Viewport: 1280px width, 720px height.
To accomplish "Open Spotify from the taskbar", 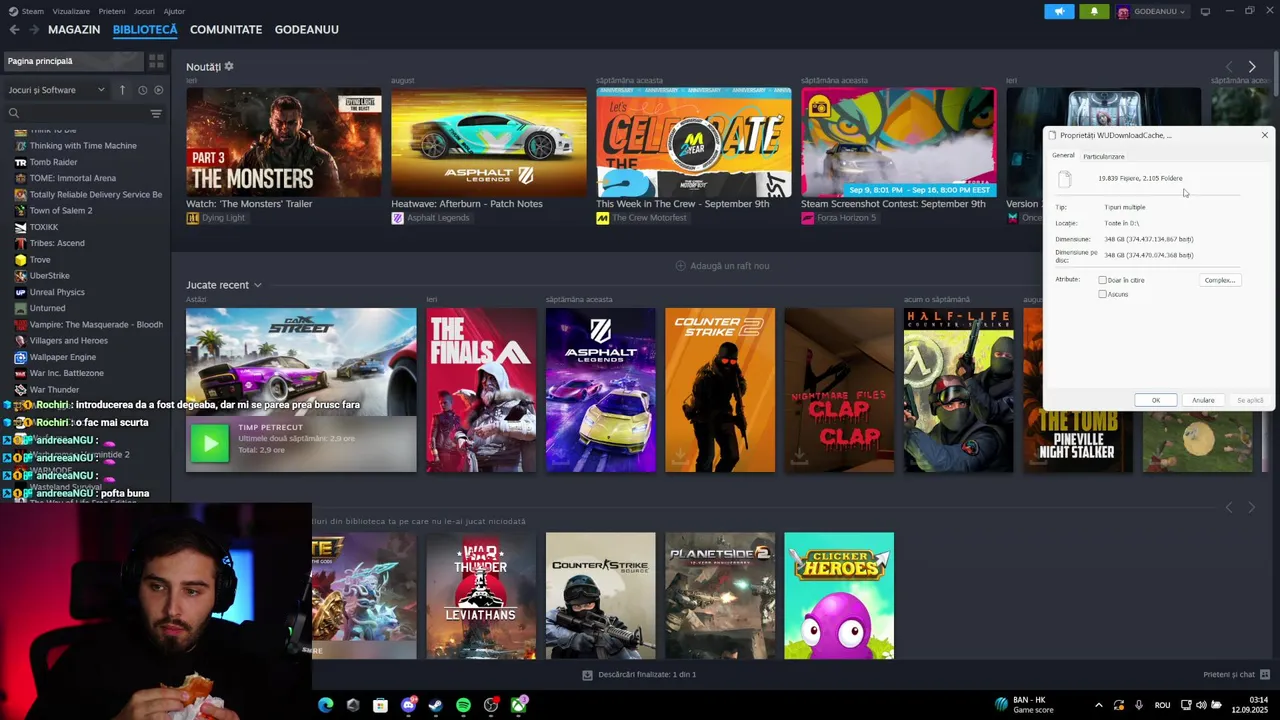I will click(x=463, y=705).
